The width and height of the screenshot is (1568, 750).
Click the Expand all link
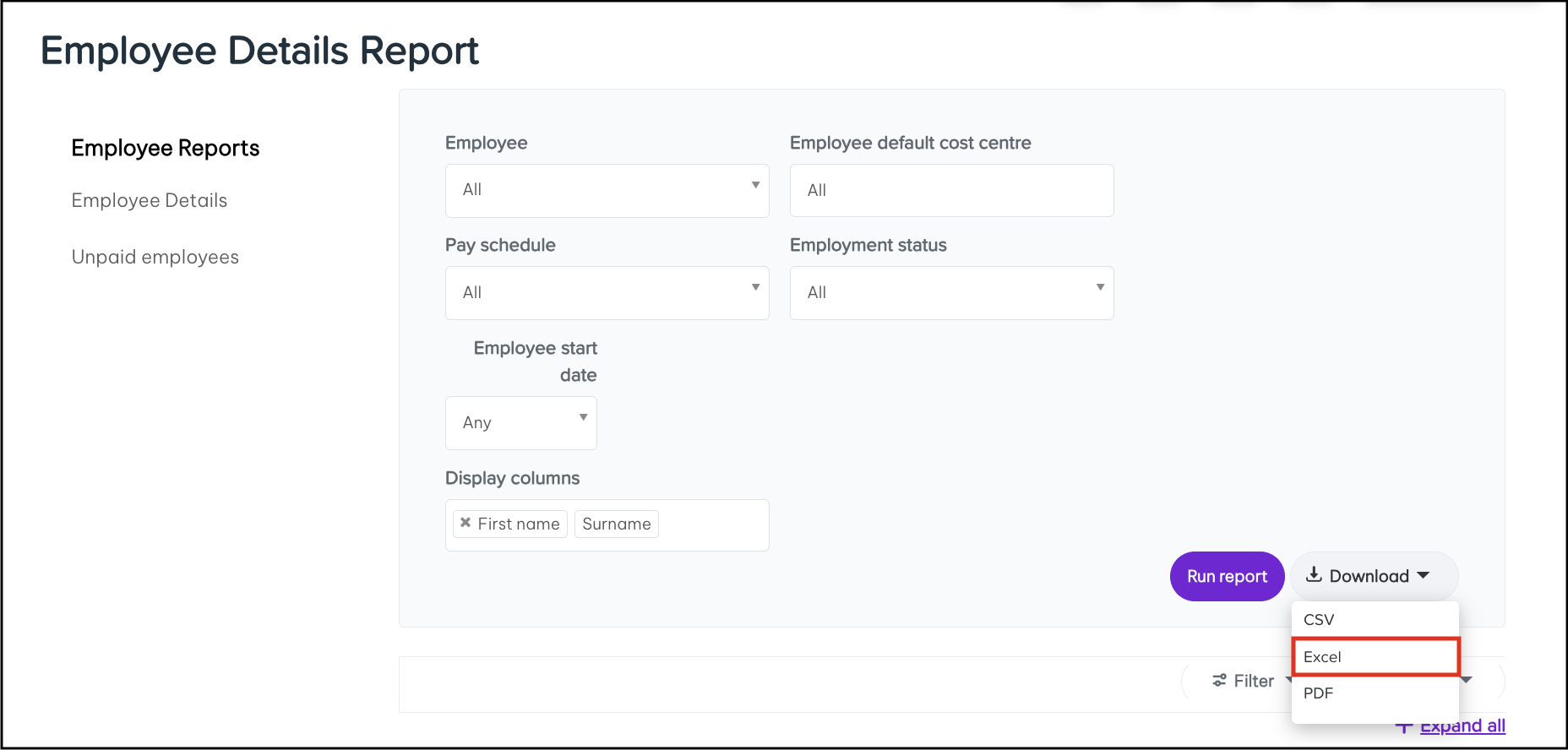pyautogui.click(x=1462, y=726)
